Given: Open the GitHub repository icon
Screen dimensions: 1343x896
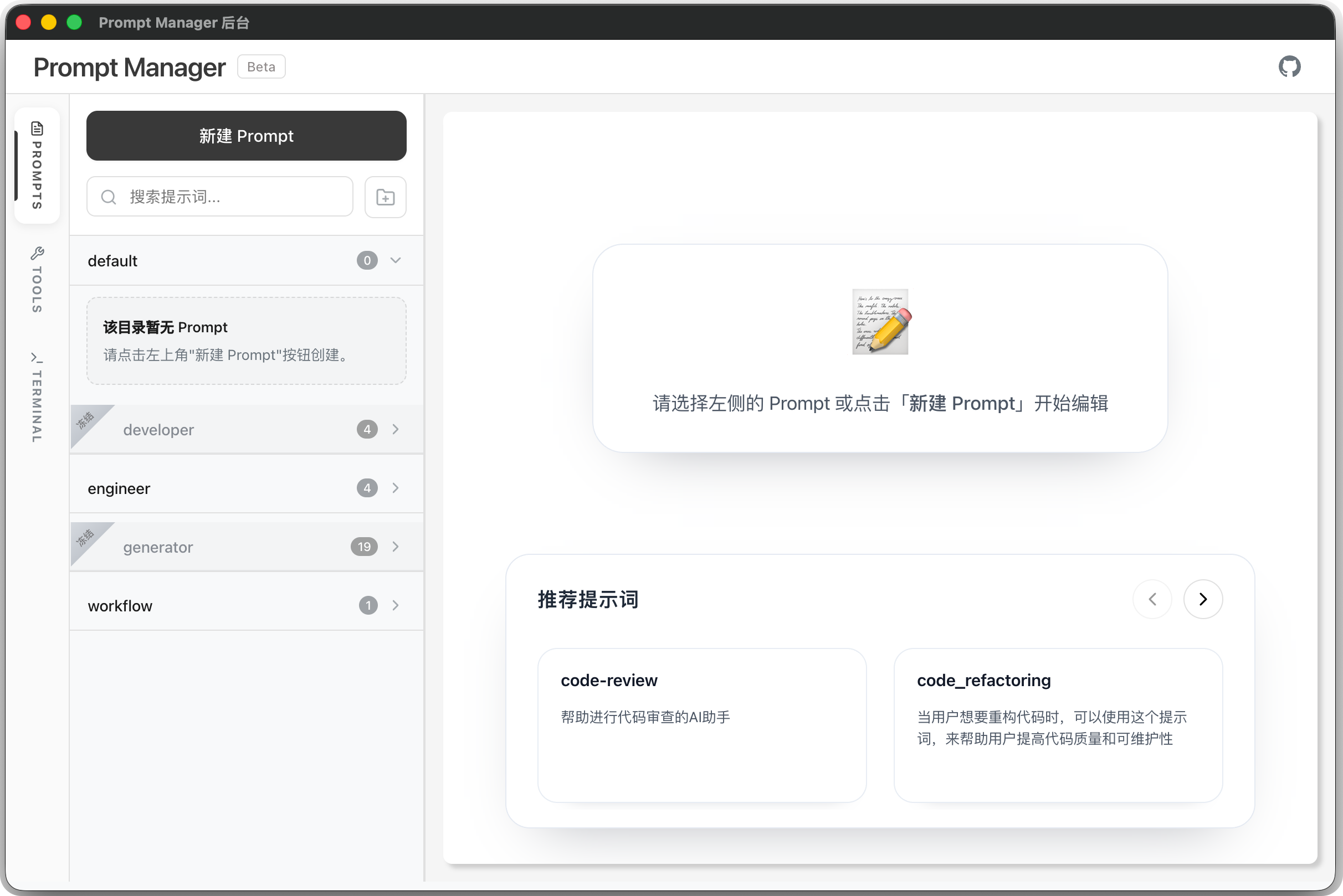Looking at the screenshot, I should click(1289, 67).
